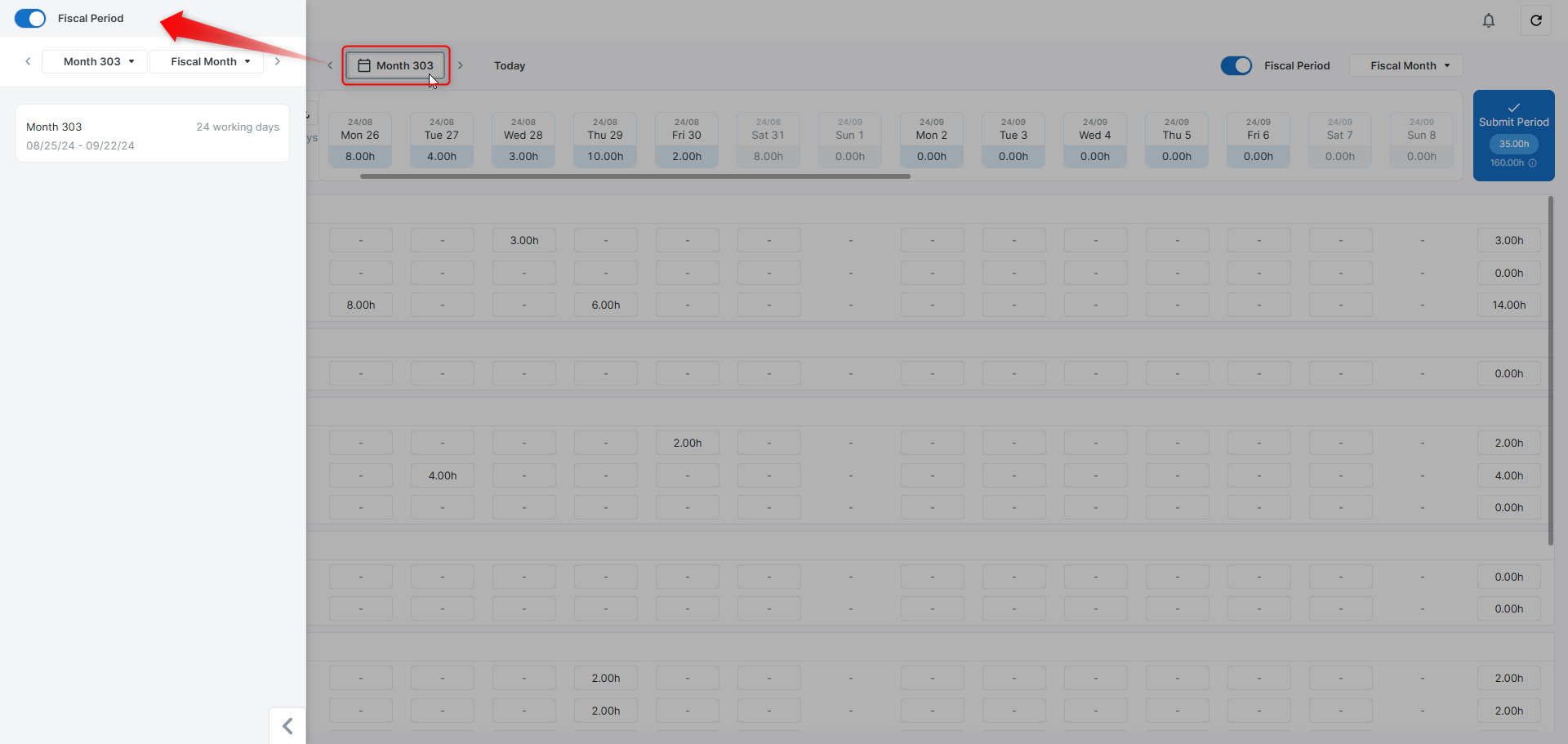Click the notification bell icon
The height and width of the screenshot is (744, 1568).
tap(1488, 20)
